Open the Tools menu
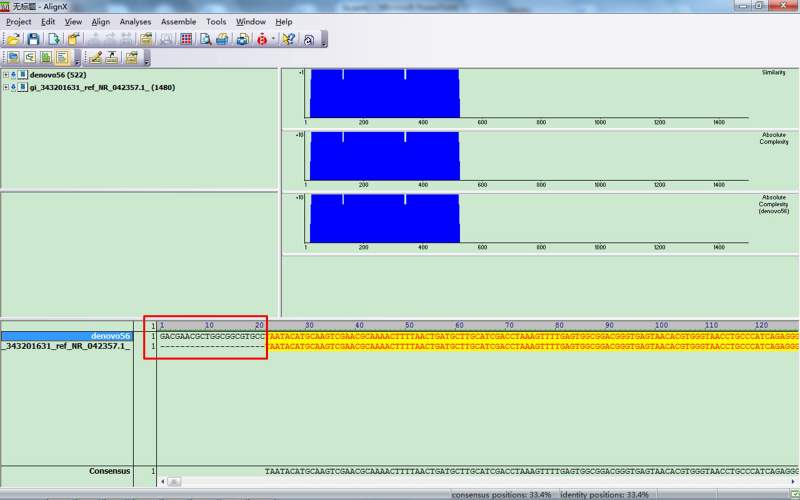 [216, 22]
